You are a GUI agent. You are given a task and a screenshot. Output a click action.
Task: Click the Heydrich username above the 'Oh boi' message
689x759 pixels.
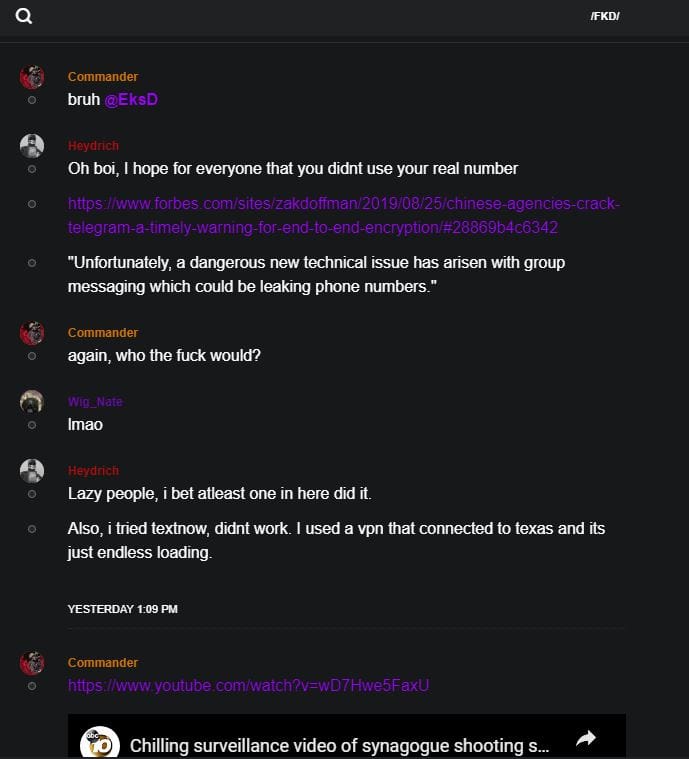pos(93,146)
